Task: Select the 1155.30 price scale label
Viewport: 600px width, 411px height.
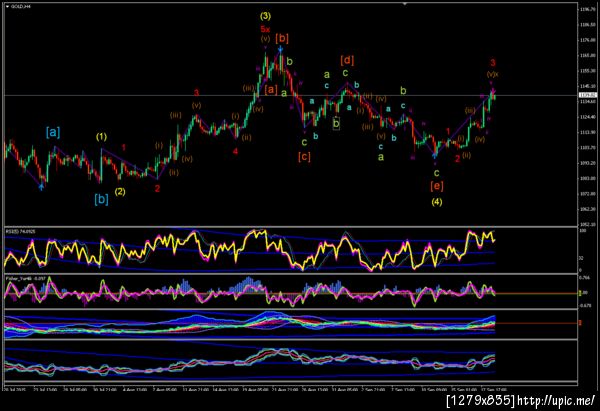Action: point(588,71)
